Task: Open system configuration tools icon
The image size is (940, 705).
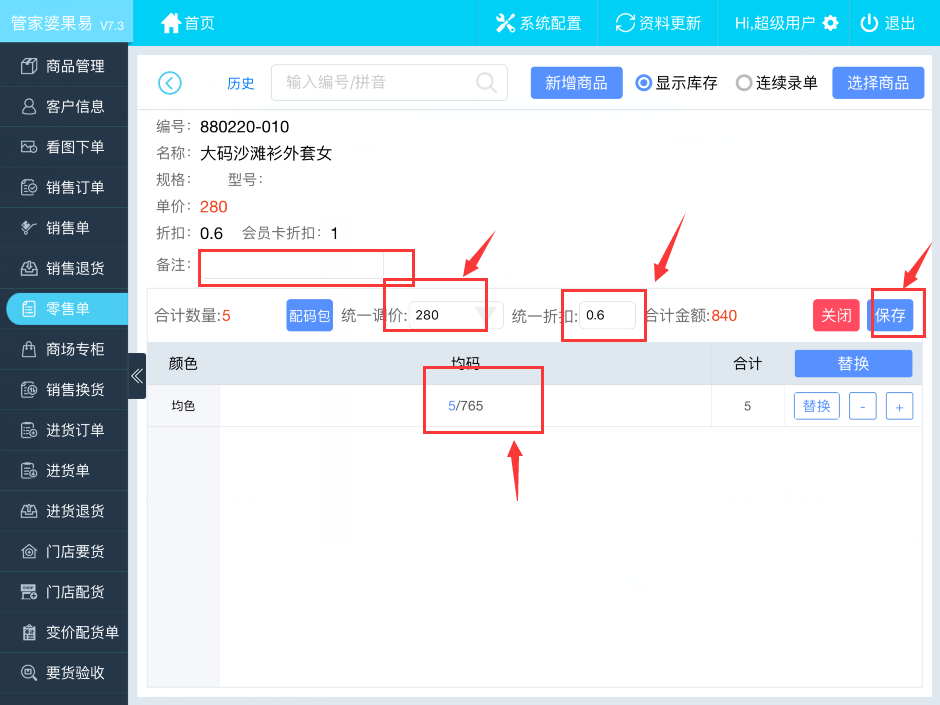Action: point(505,23)
